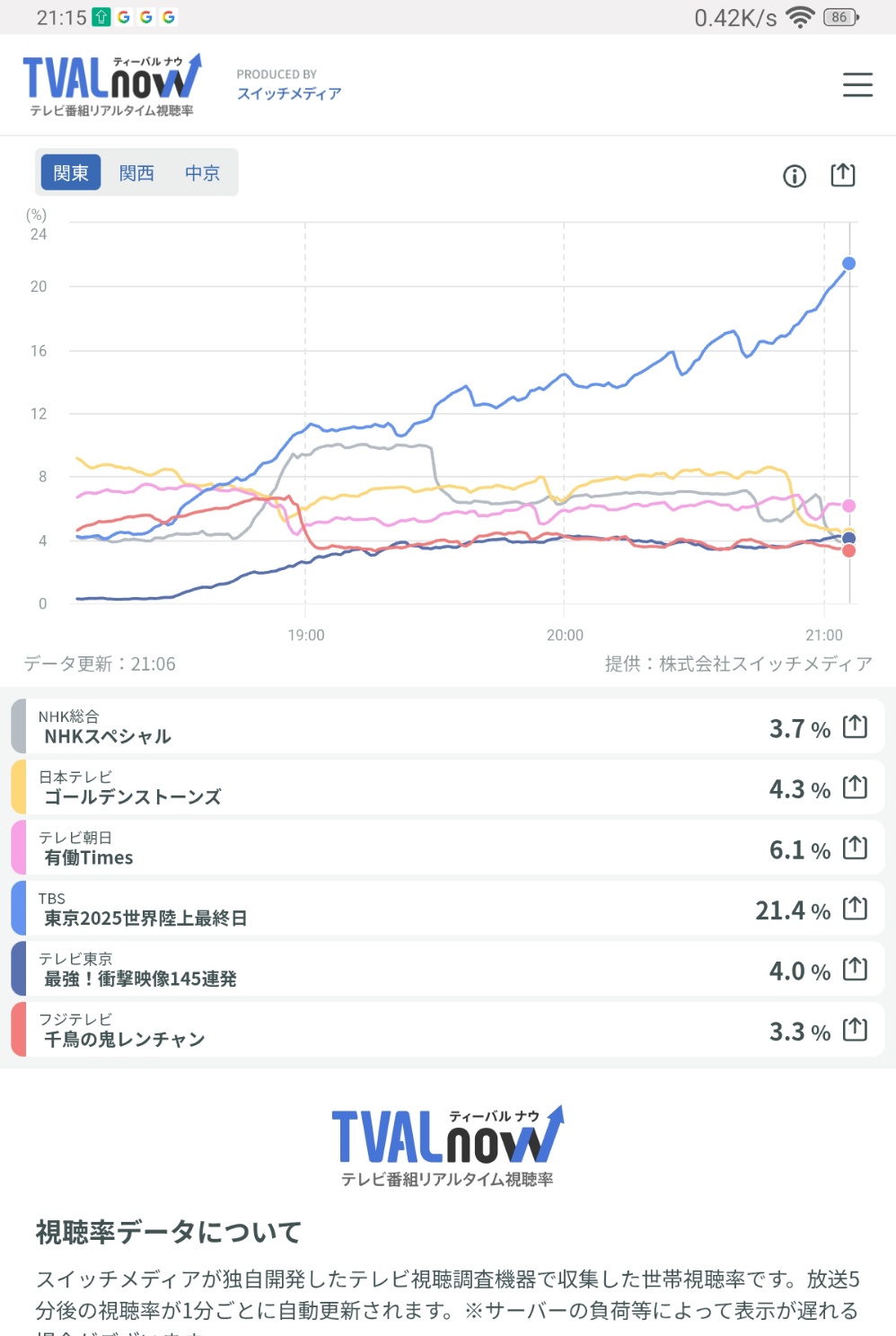
Task: Click the pink テレビ朝日 endpoint dot
Action: (848, 506)
